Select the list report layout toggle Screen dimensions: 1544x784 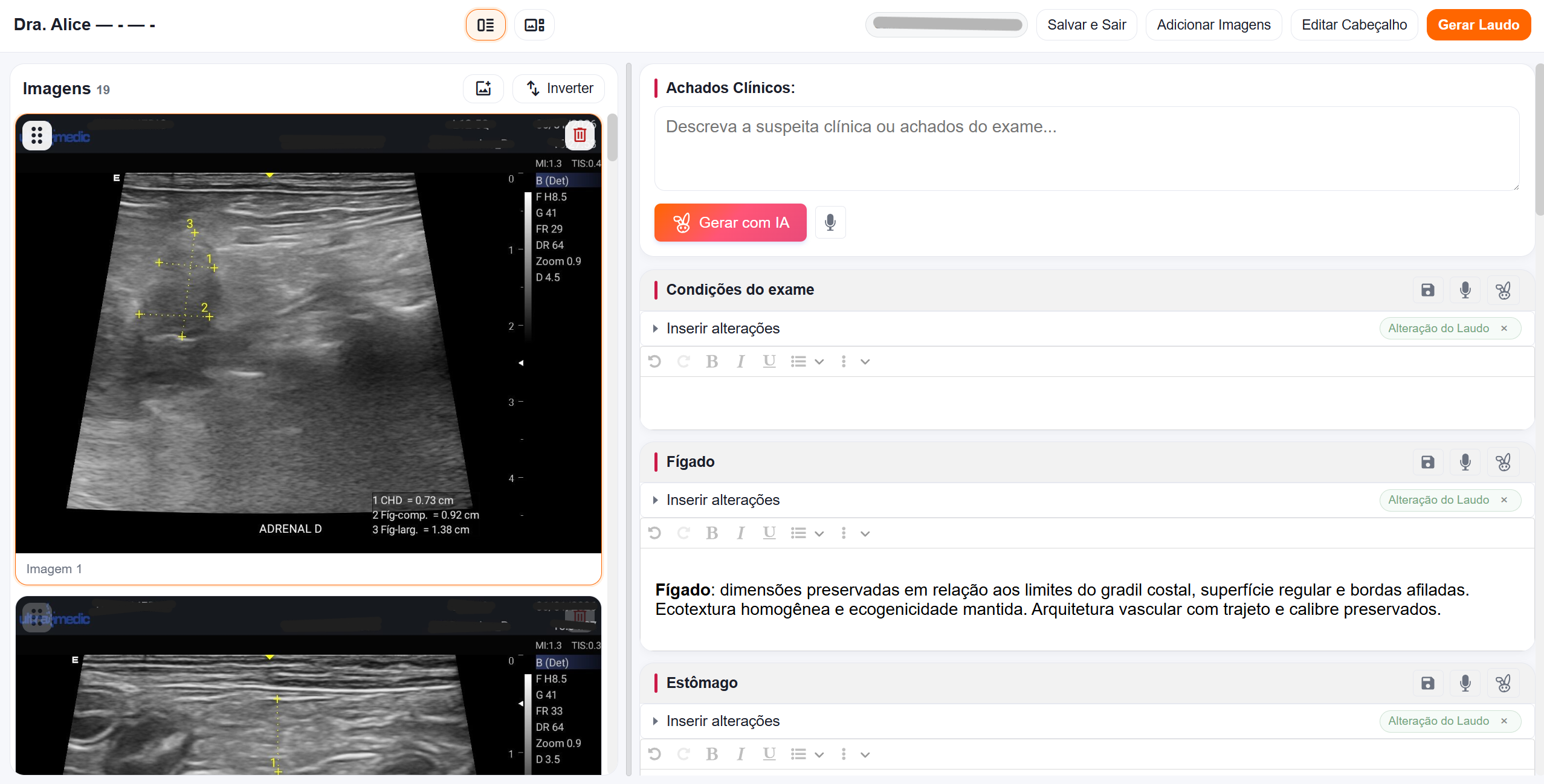[x=485, y=25]
